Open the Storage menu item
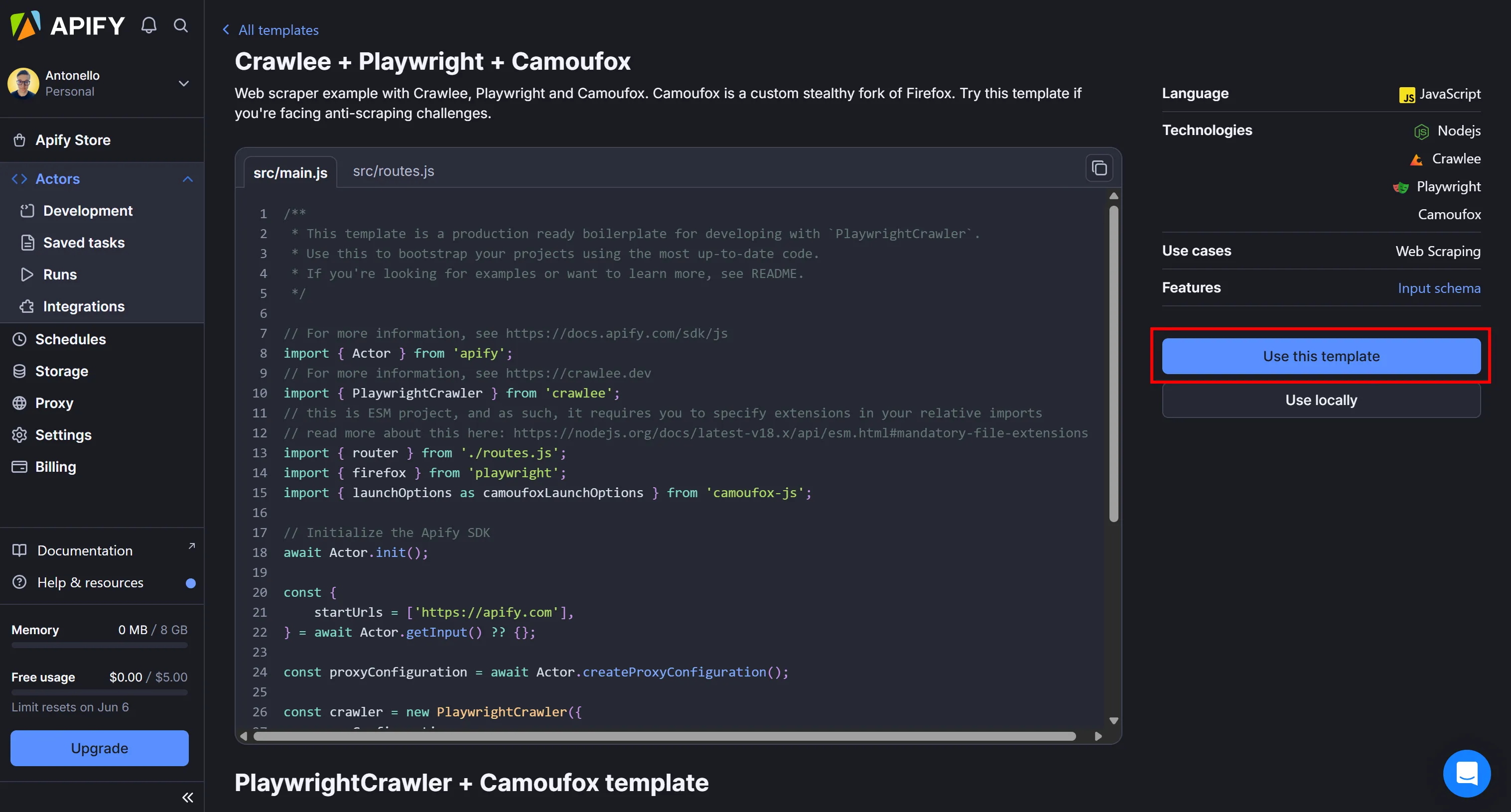 102,372
